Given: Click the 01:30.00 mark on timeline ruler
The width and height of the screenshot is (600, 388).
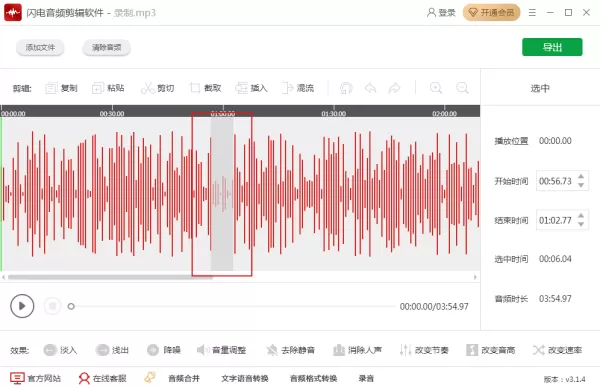Looking at the screenshot, I should (334, 114).
